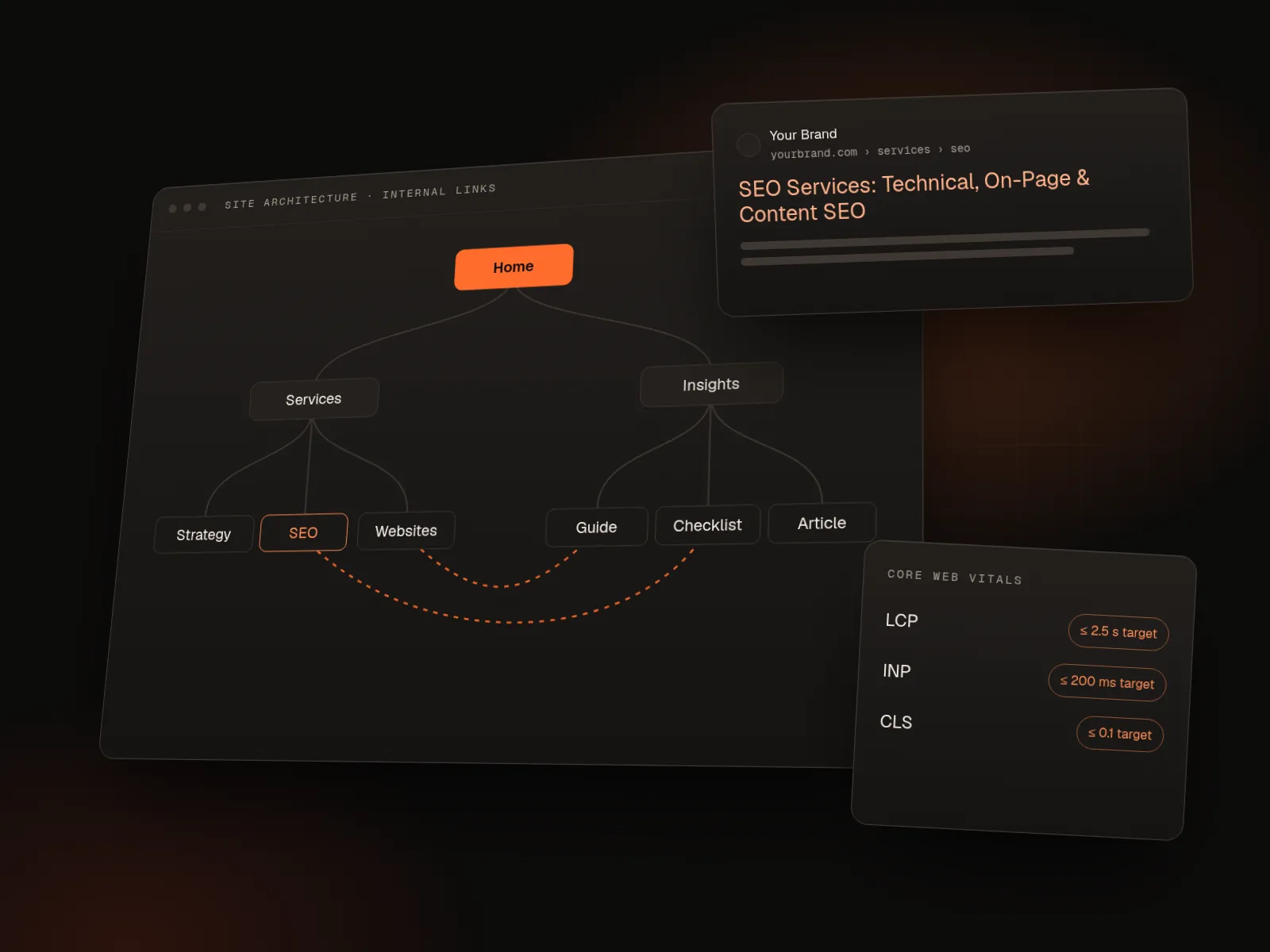
Task: Click the Your Brand favicon circle
Action: (749, 145)
